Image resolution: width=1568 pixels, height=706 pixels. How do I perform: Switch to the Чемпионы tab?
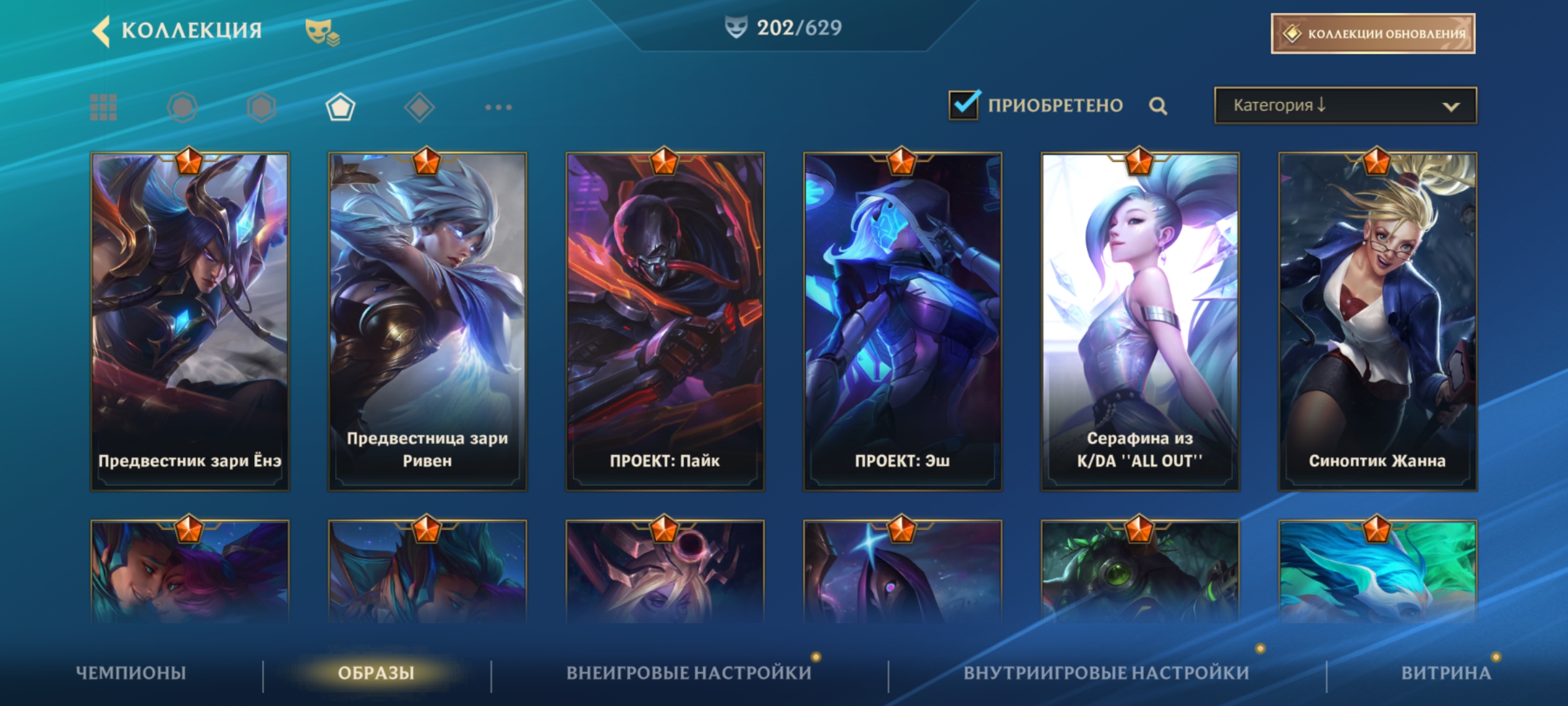[x=131, y=673]
